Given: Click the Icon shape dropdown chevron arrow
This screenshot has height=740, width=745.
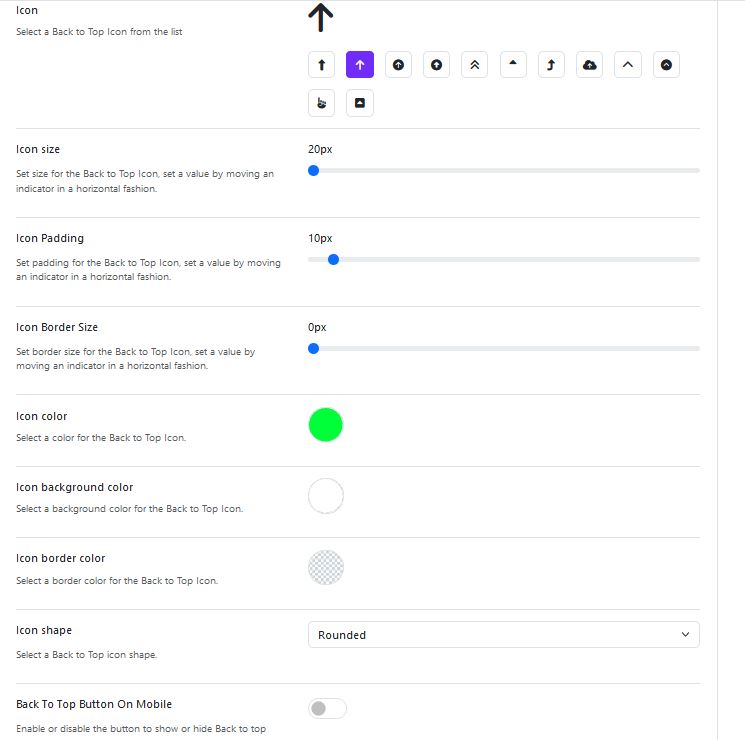Looking at the screenshot, I should click(685, 635).
